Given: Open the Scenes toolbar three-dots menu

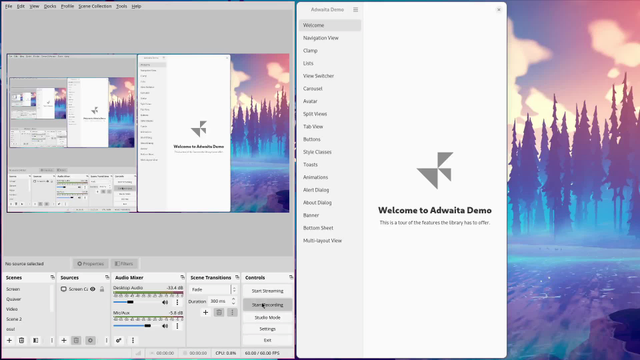Looking at the screenshot, I should pyautogui.click(x=52, y=340).
